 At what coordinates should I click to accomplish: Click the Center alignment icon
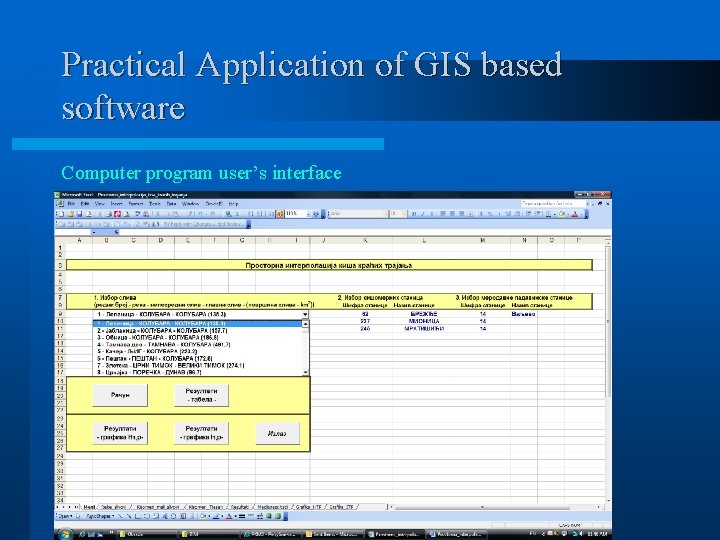coord(452,214)
